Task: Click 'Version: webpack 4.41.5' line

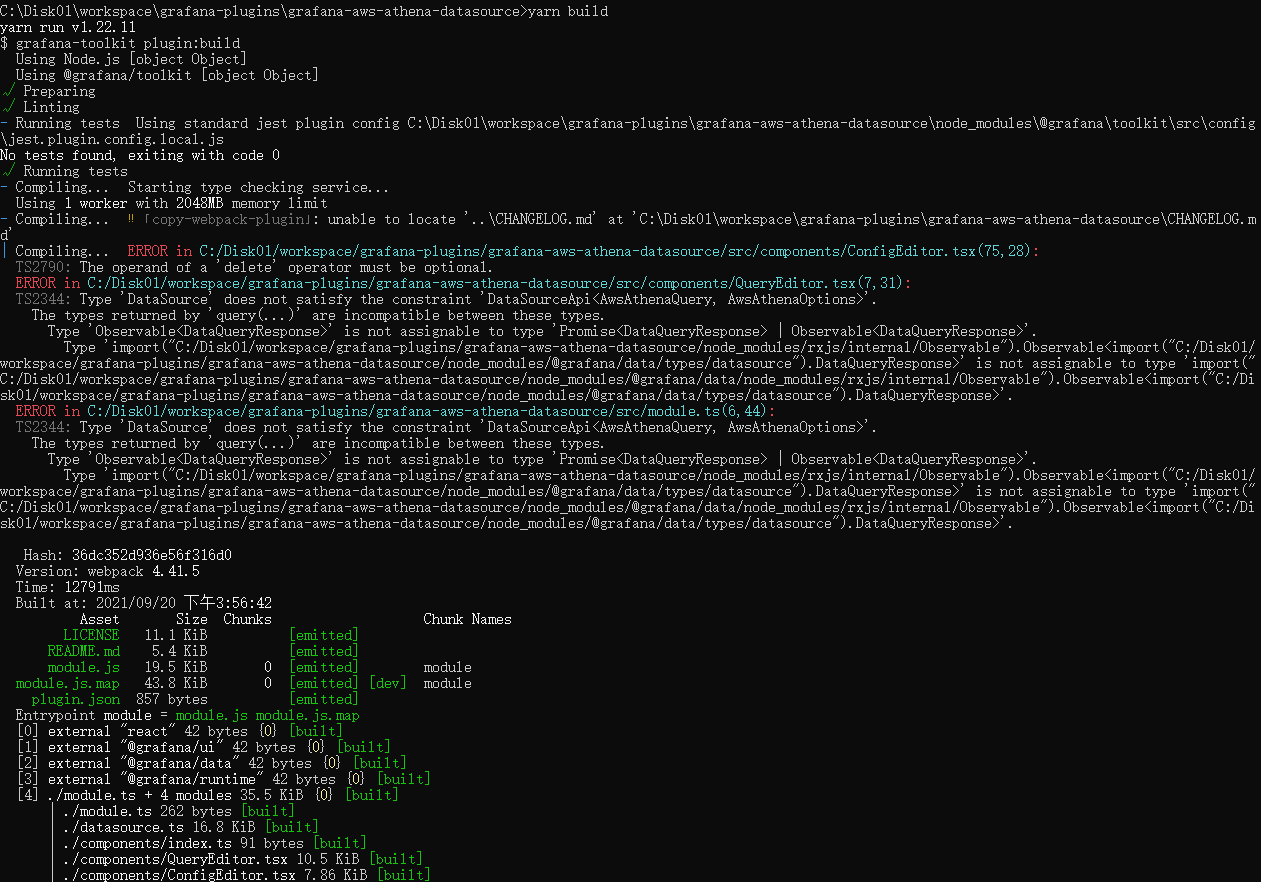Action: (108, 571)
